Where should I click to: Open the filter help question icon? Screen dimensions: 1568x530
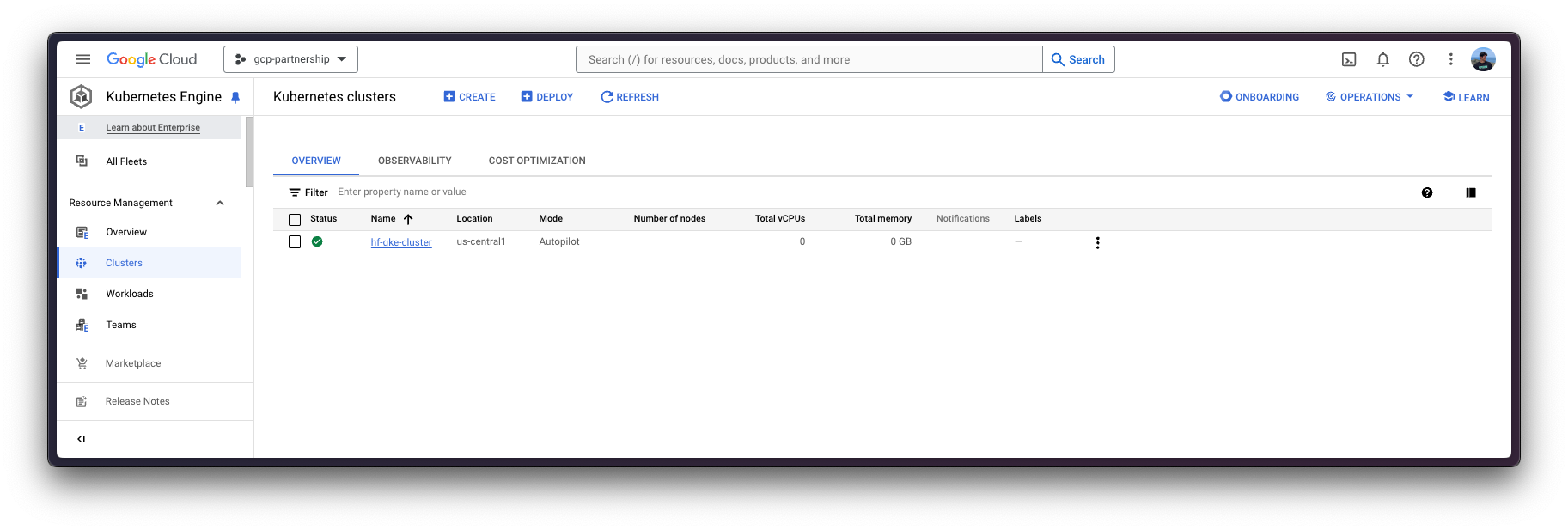click(x=1427, y=192)
